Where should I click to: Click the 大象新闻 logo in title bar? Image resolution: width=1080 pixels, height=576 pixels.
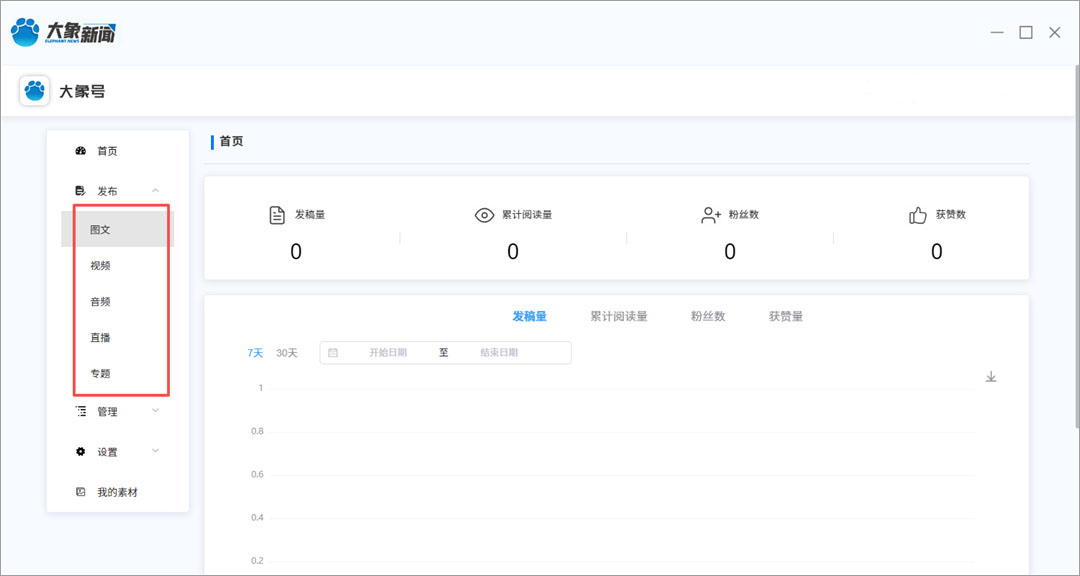point(63,32)
